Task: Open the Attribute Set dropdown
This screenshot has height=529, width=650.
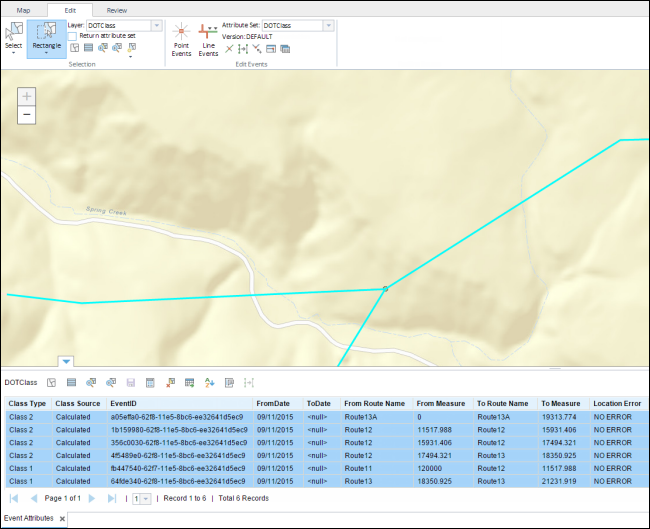Action: coord(329,24)
